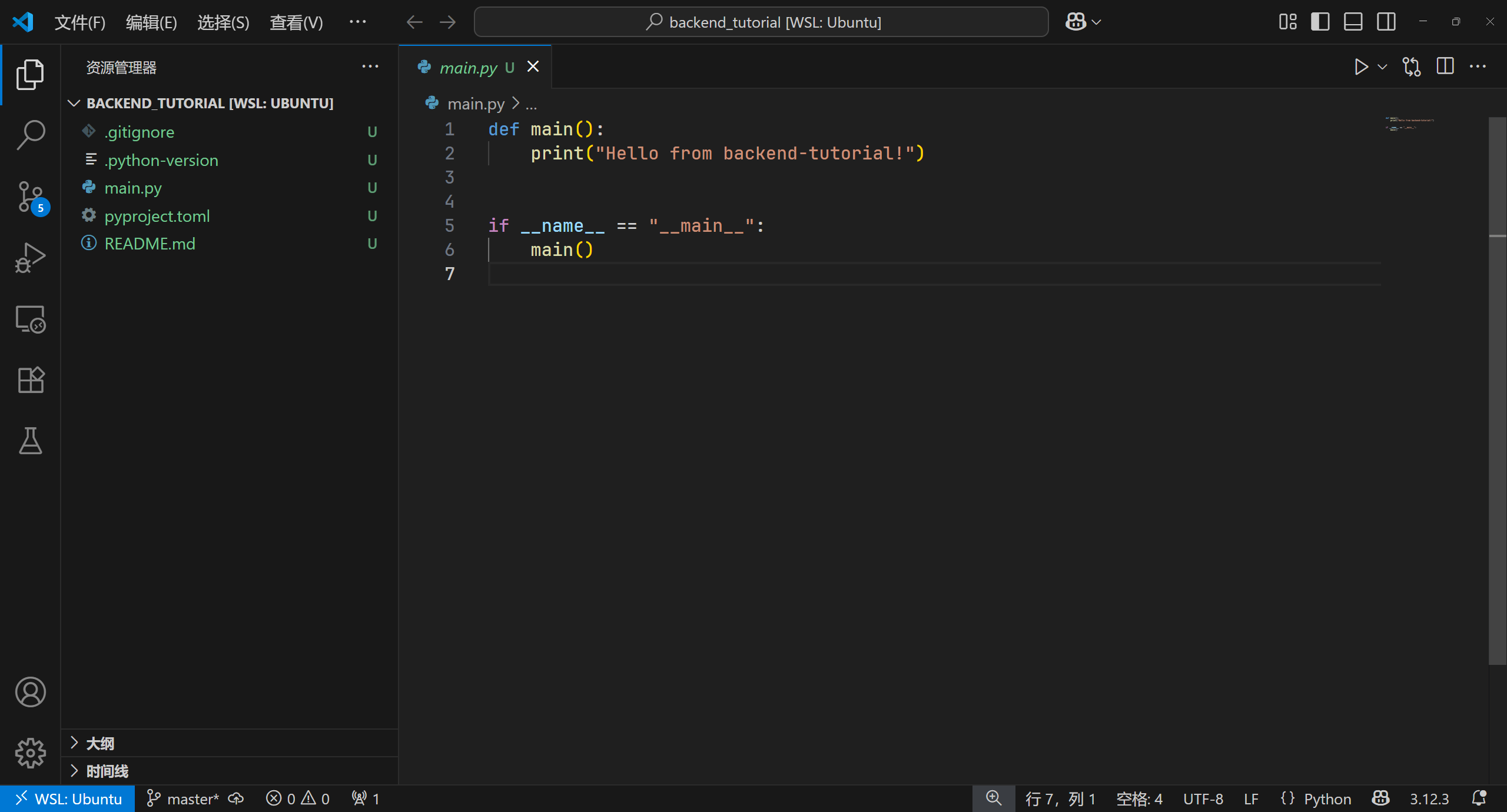The height and width of the screenshot is (812, 1507).
Task: Split the editor to the right
Action: click(1445, 66)
